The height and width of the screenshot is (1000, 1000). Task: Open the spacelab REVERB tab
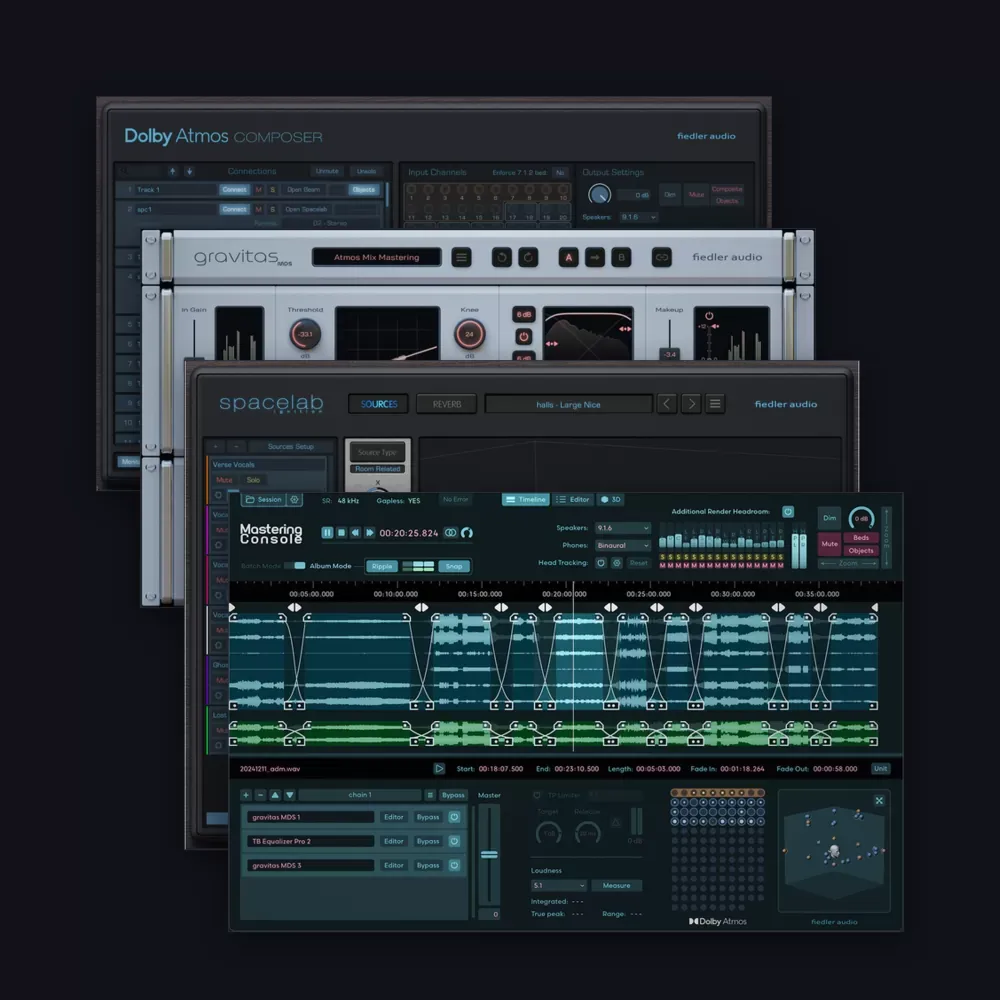pyautogui.click(x=447, y=404)
